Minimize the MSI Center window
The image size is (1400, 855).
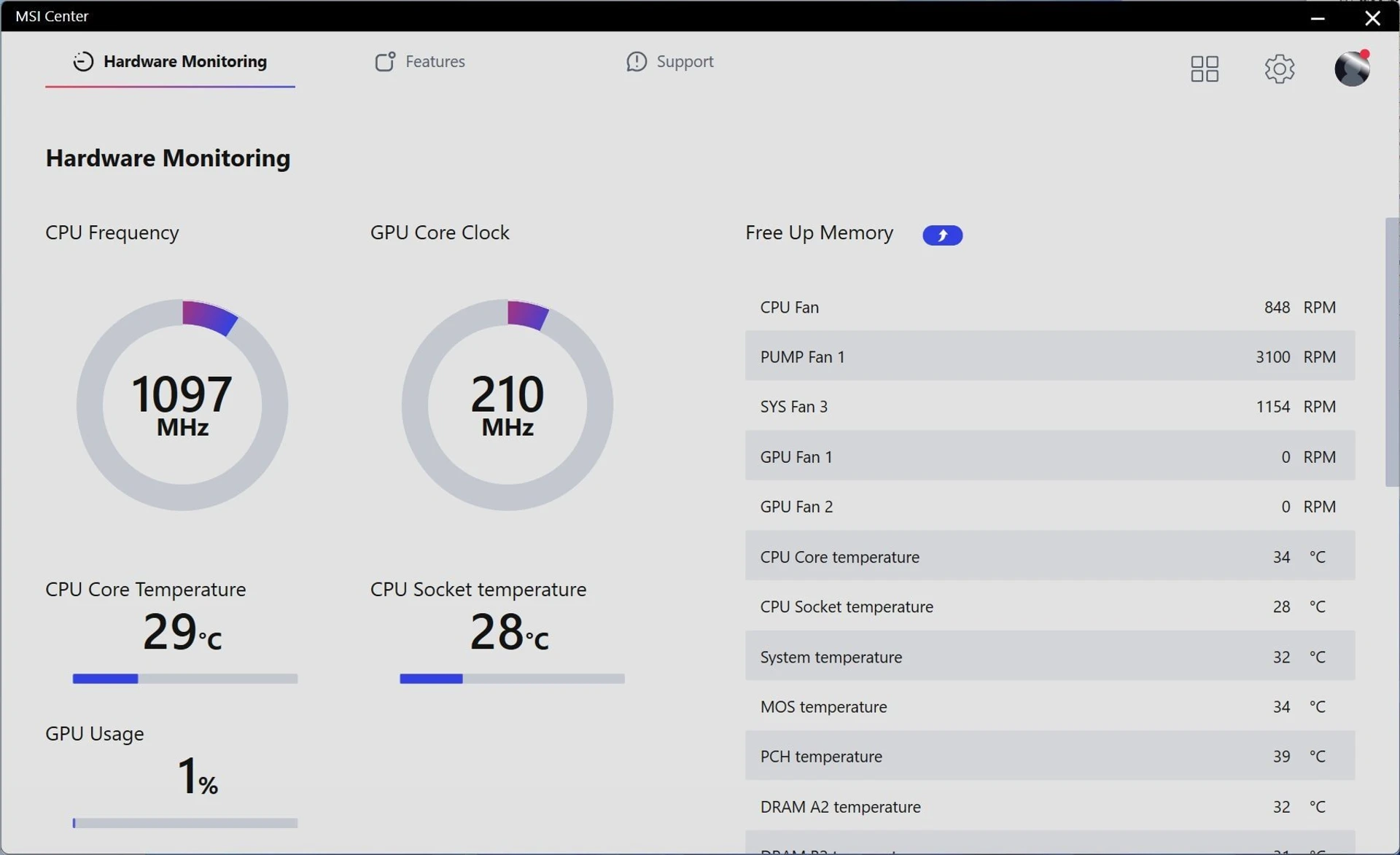(1317, 17)
